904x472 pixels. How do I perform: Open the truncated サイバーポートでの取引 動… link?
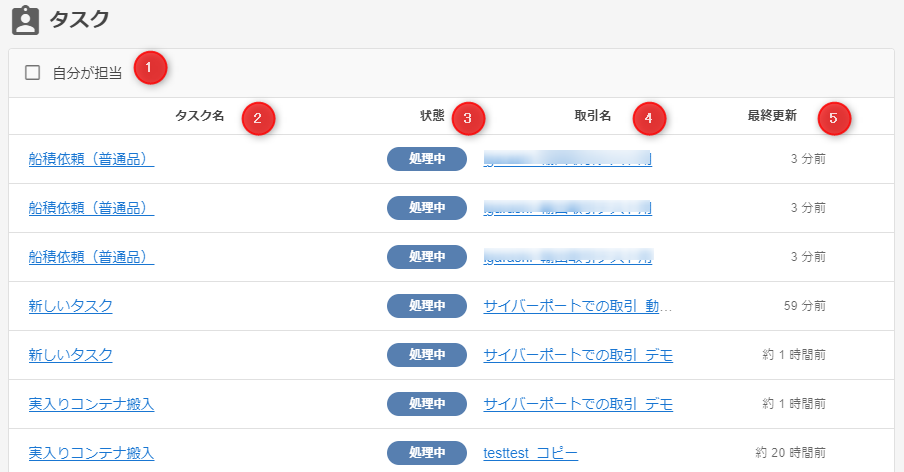(x=577, y=306)
